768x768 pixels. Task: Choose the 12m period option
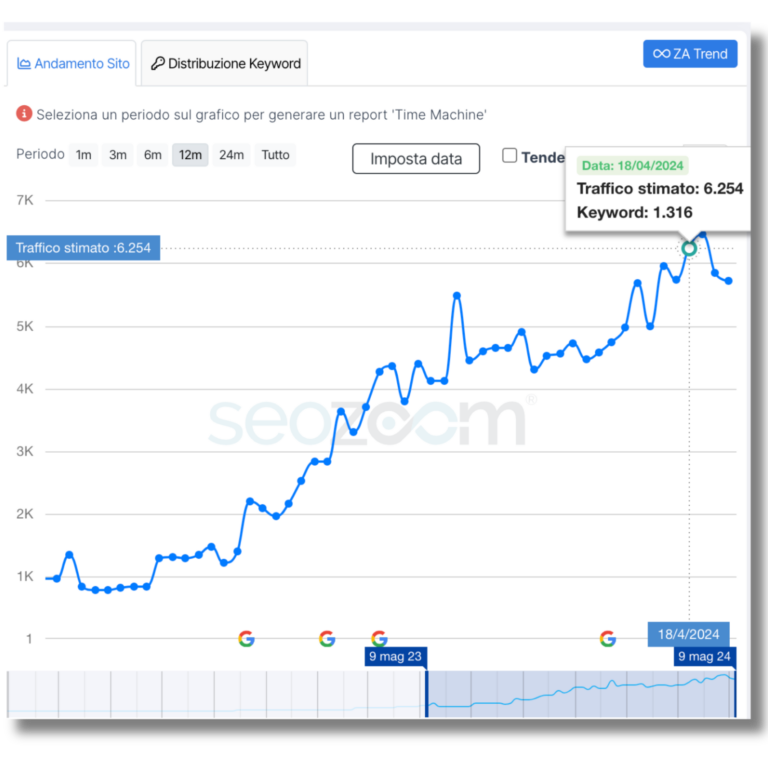coord(190,155)
